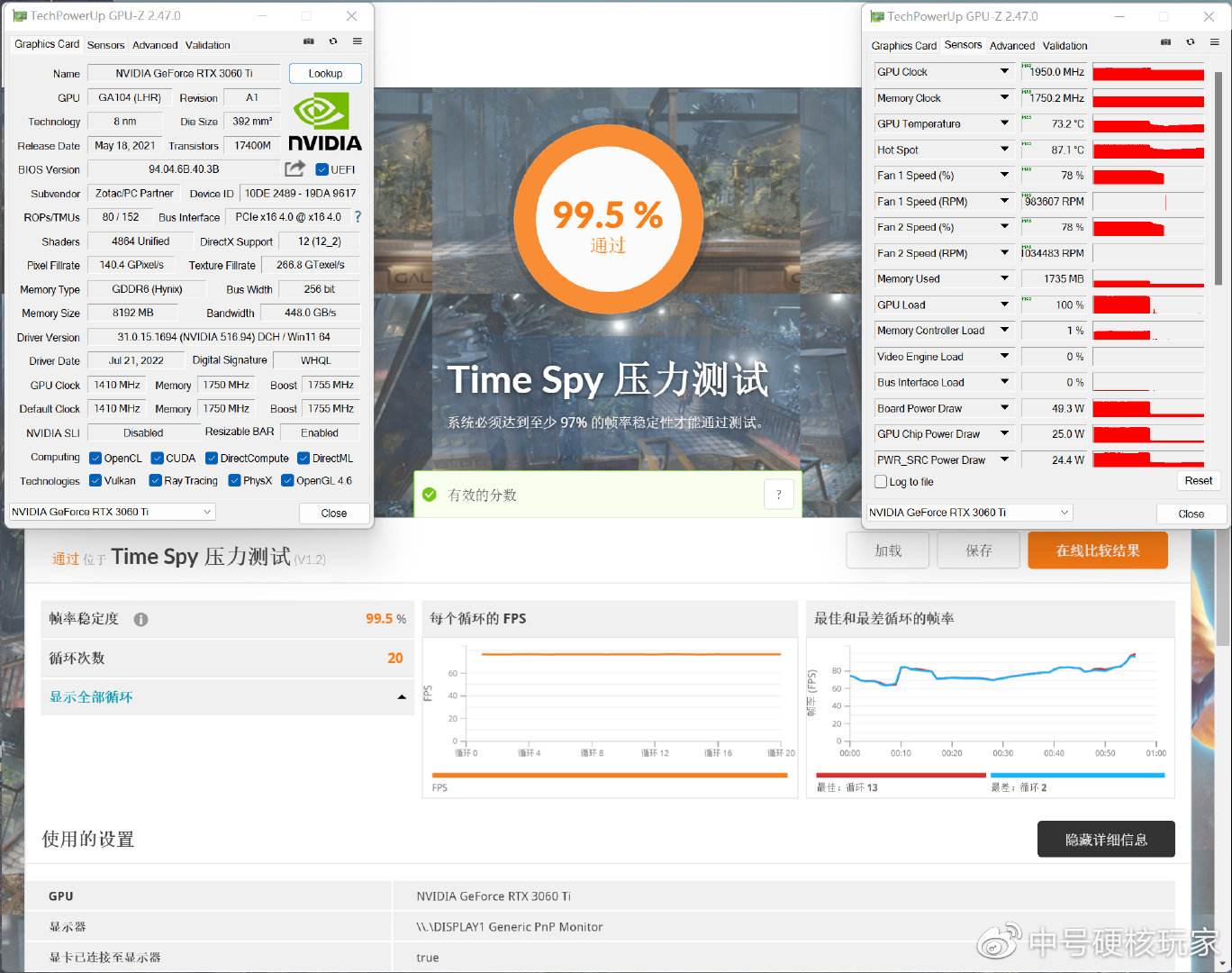Screen dimensions: 1232x973
Task: Click the 保存 button
Action: [x=979, y=550]
